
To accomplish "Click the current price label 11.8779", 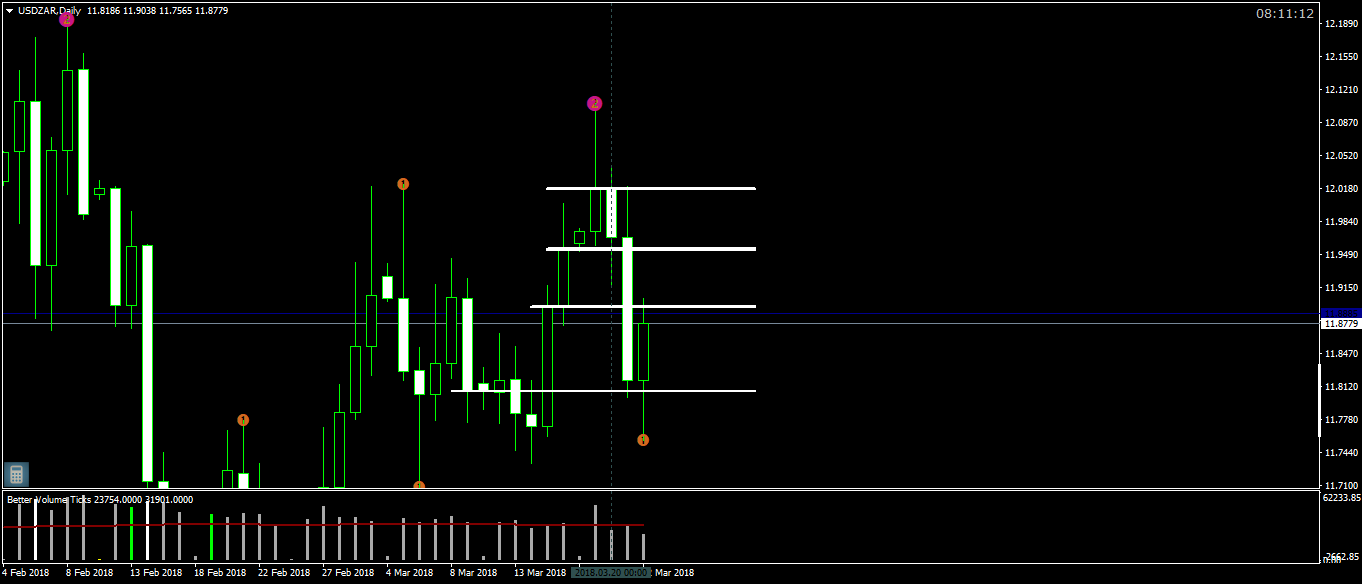I will point(1341,324).
